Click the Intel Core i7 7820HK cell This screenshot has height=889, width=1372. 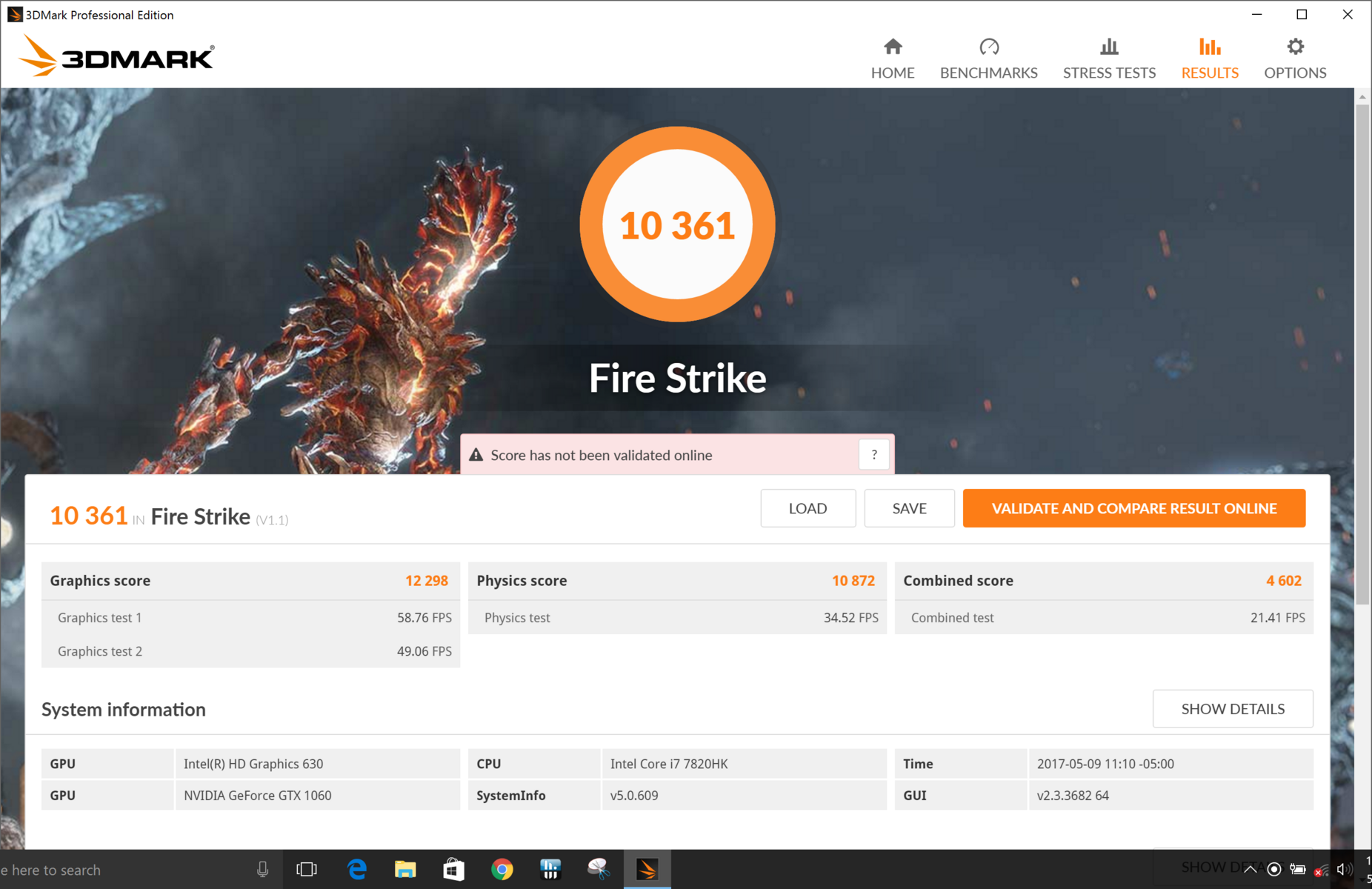click(x=744, y=764)
